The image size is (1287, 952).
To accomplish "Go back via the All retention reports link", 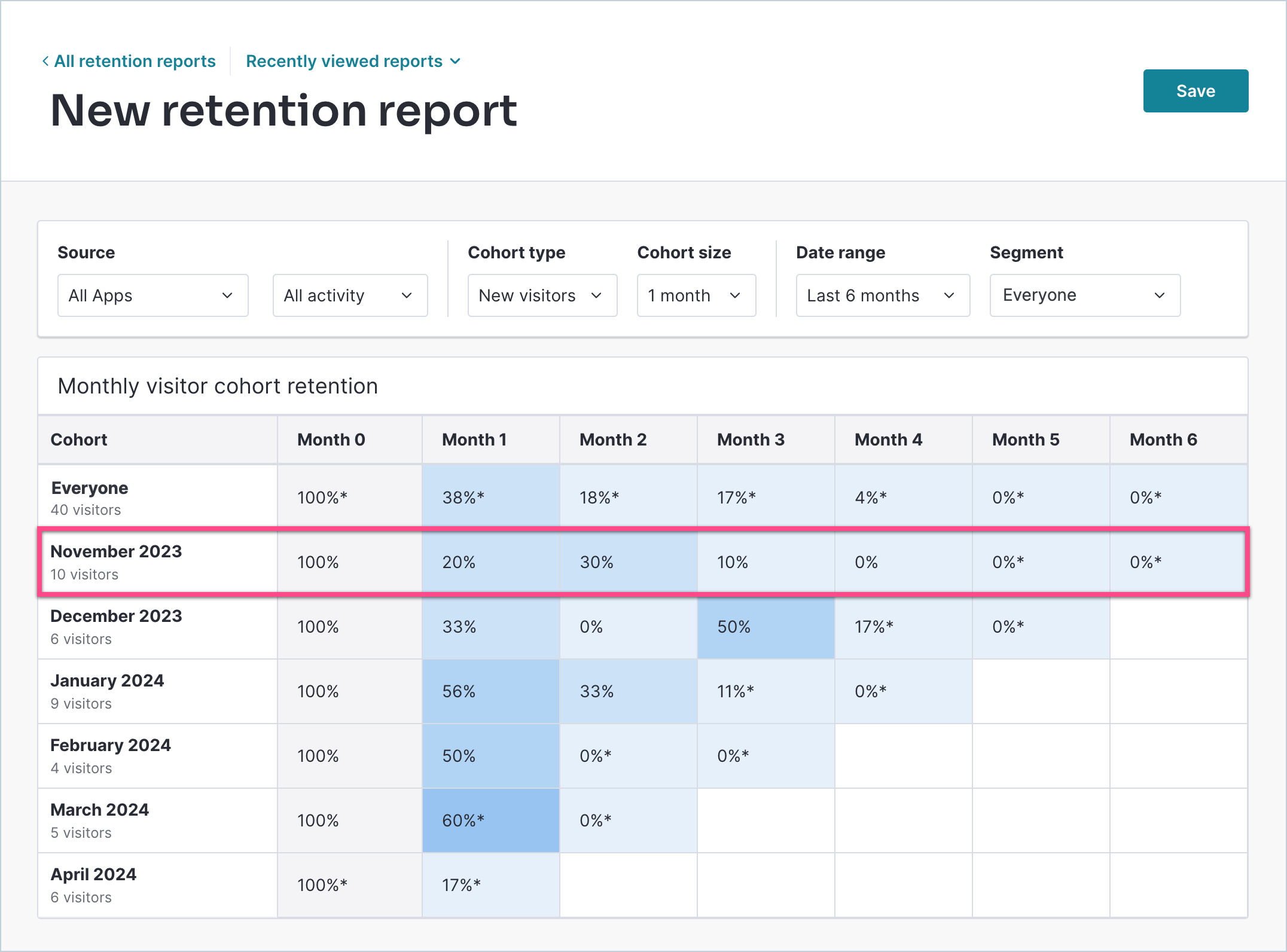I will click(x=135, y=60).
